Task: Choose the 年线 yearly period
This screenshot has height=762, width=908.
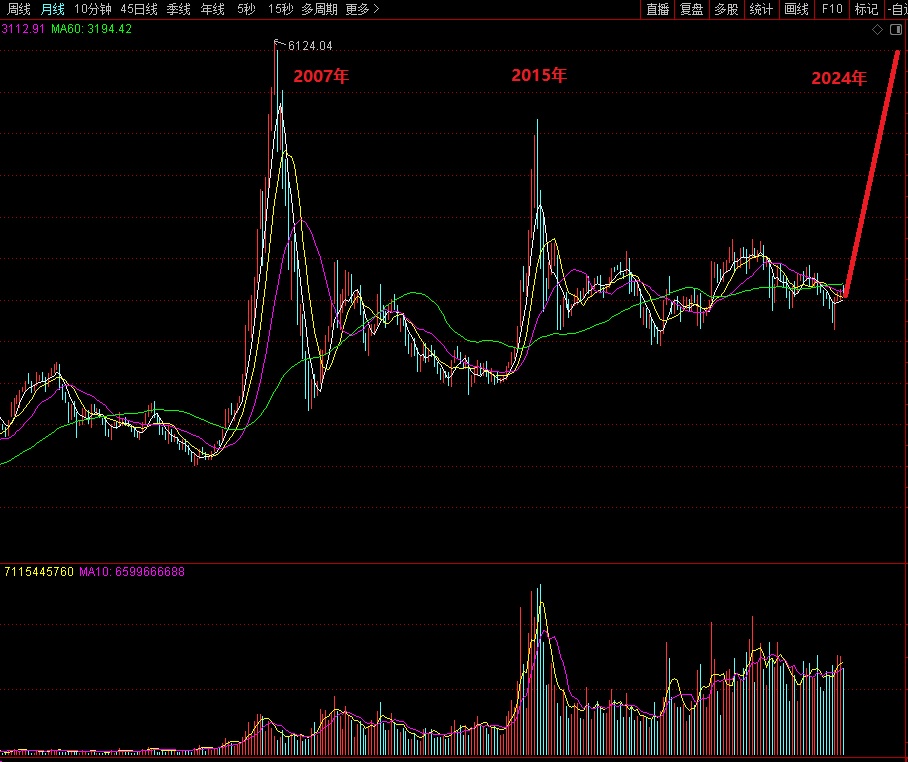Action: tap(212, 9)
